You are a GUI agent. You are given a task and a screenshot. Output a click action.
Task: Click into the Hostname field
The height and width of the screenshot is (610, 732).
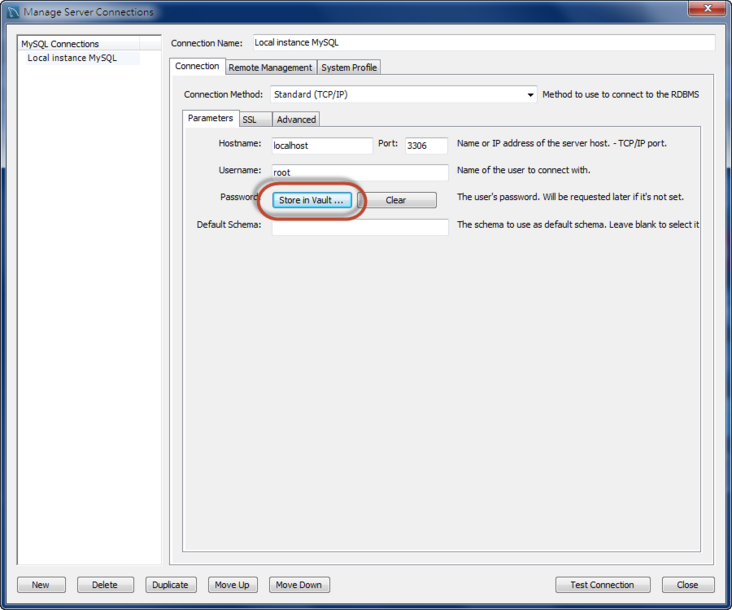tap(322, 146)
